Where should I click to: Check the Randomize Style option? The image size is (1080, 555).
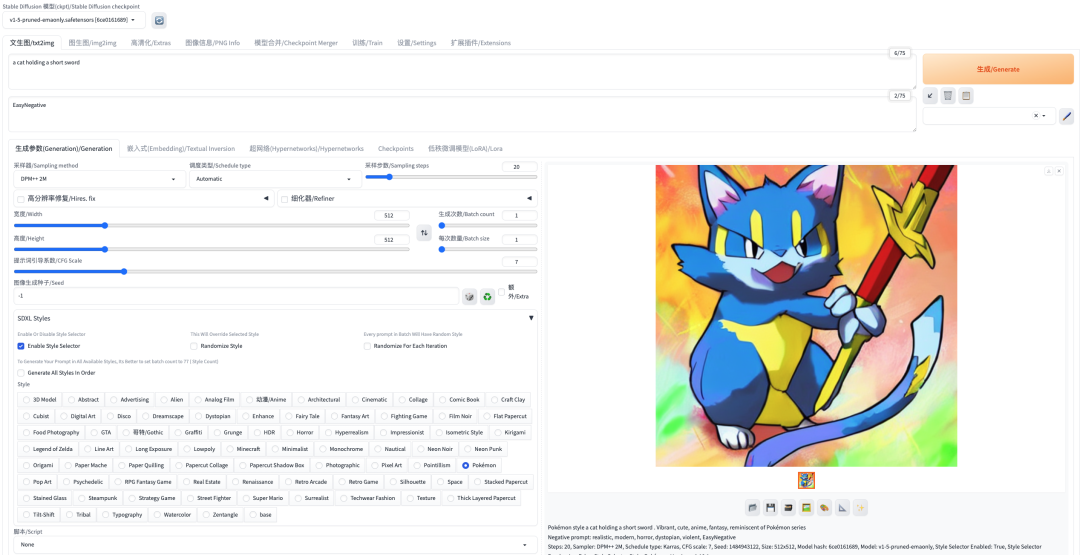tap(194, 346)
